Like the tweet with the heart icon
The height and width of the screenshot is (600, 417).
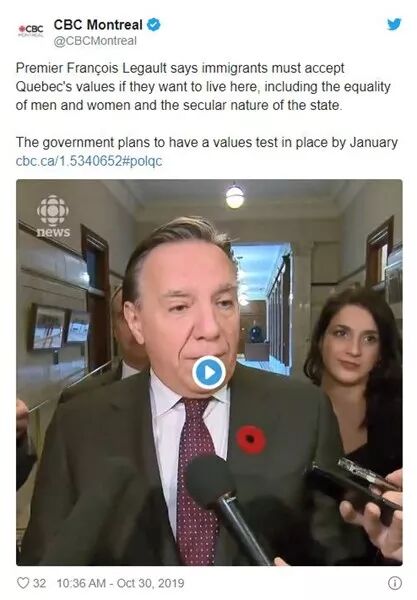coord(23,583)
